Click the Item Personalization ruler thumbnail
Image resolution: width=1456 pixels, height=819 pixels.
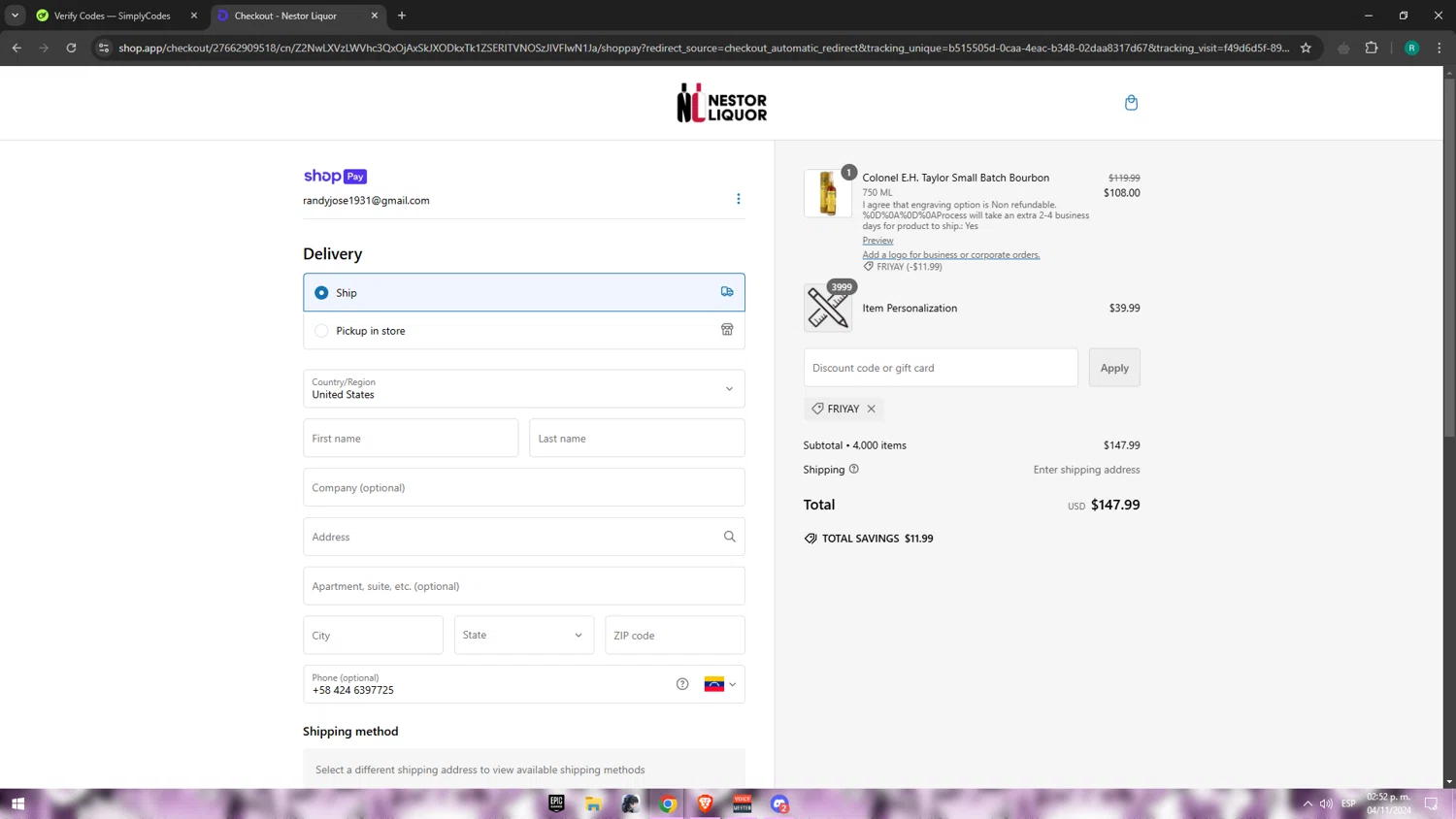(828, 309)
